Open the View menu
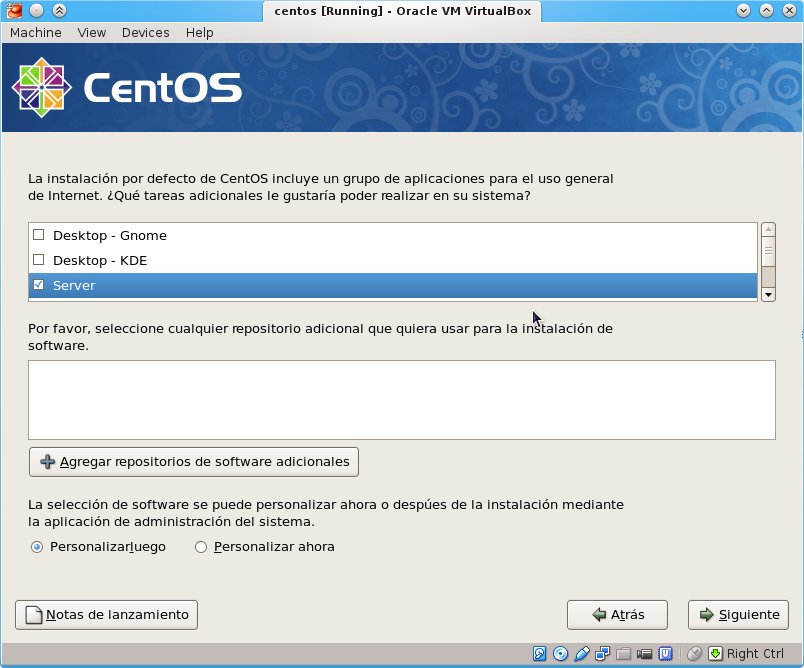This screenshot has width=804, height=668. pos(92,33)
